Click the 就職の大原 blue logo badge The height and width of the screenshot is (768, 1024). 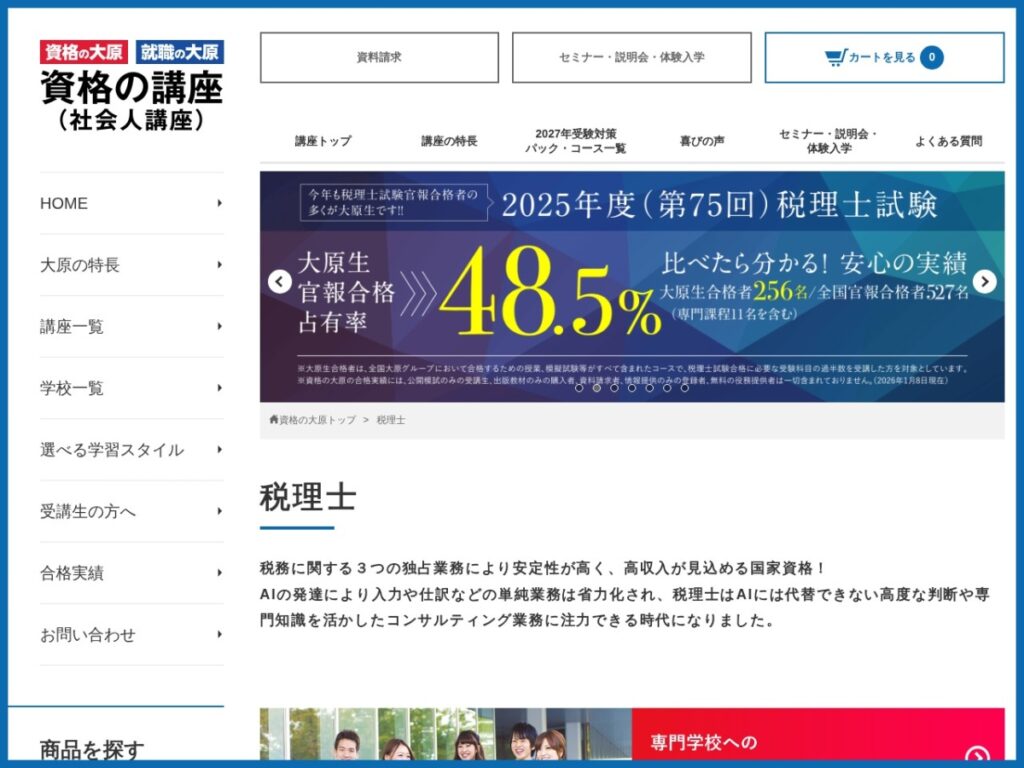point(180,52)
